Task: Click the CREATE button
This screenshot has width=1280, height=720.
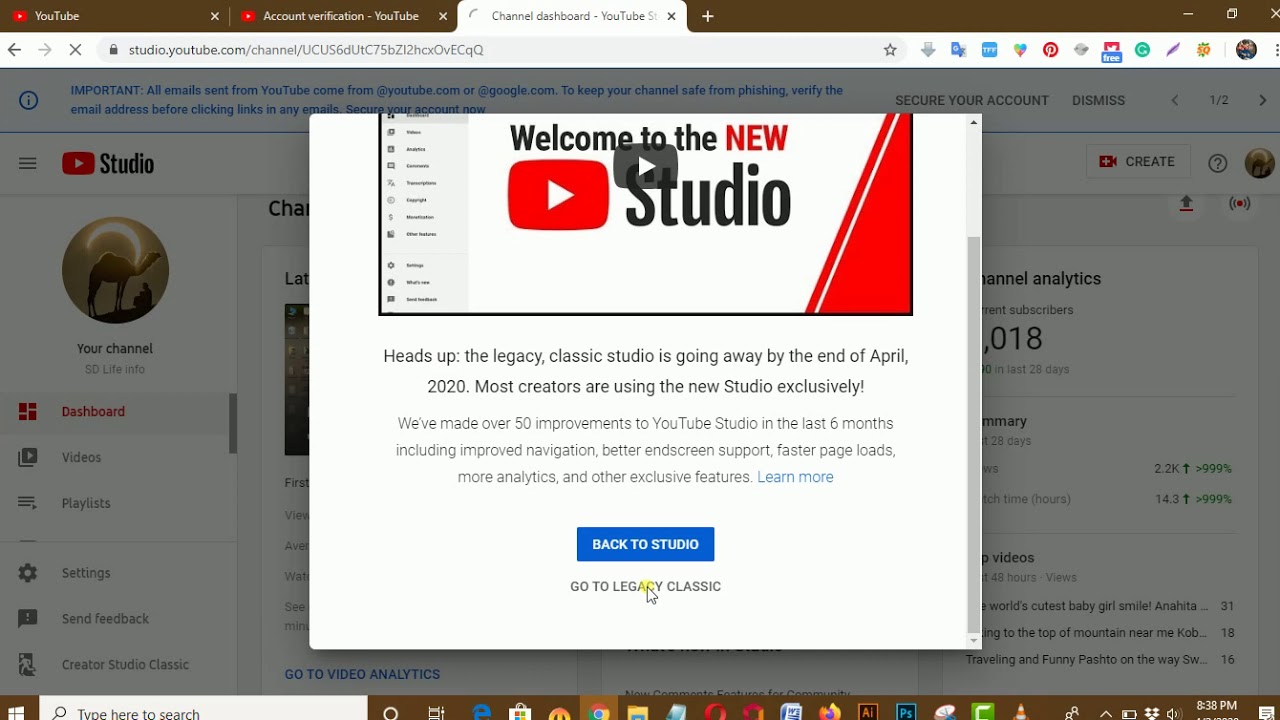Action: tap(1138, 162)
